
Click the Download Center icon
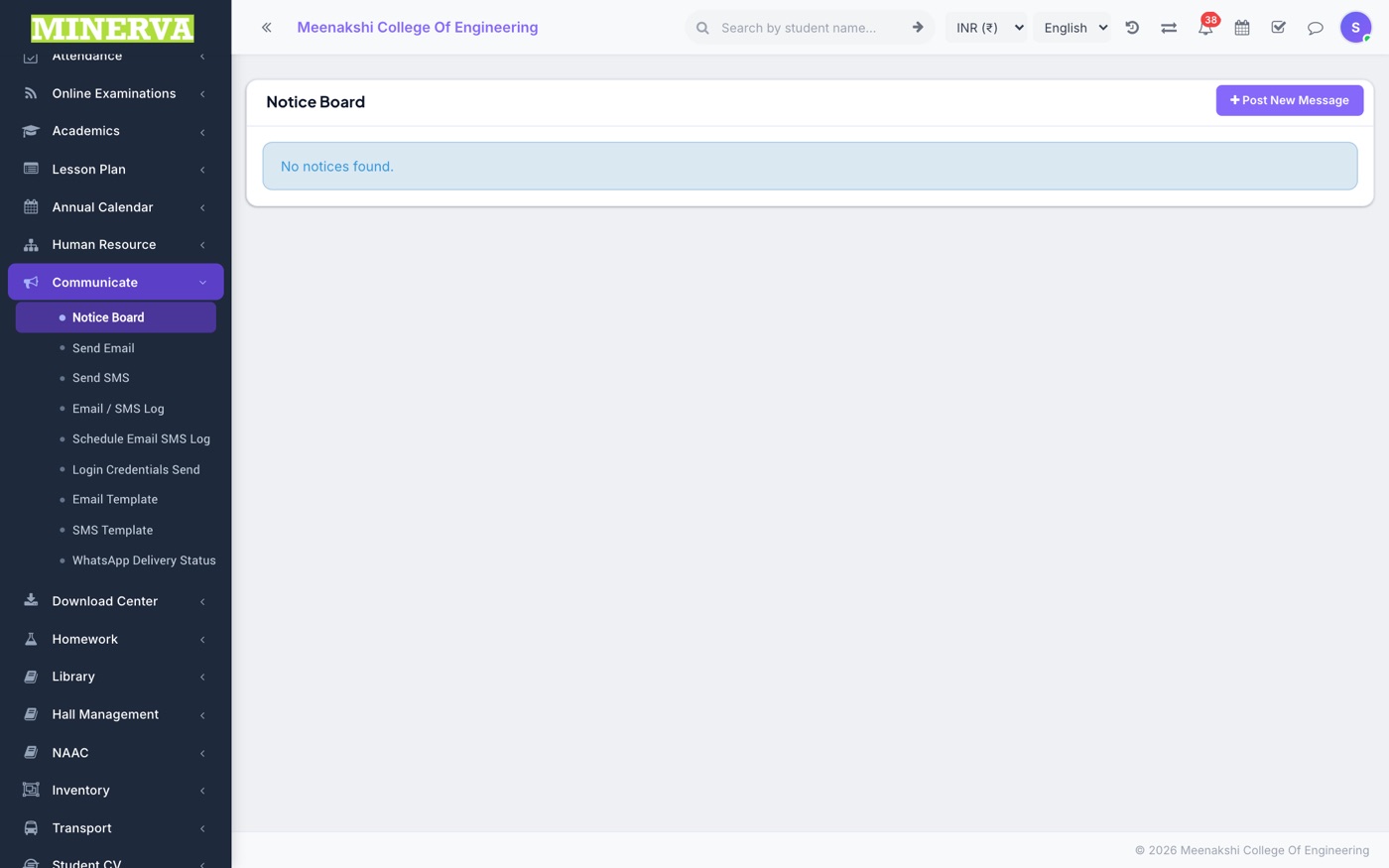pyautogui.click(x=31, y=601)
